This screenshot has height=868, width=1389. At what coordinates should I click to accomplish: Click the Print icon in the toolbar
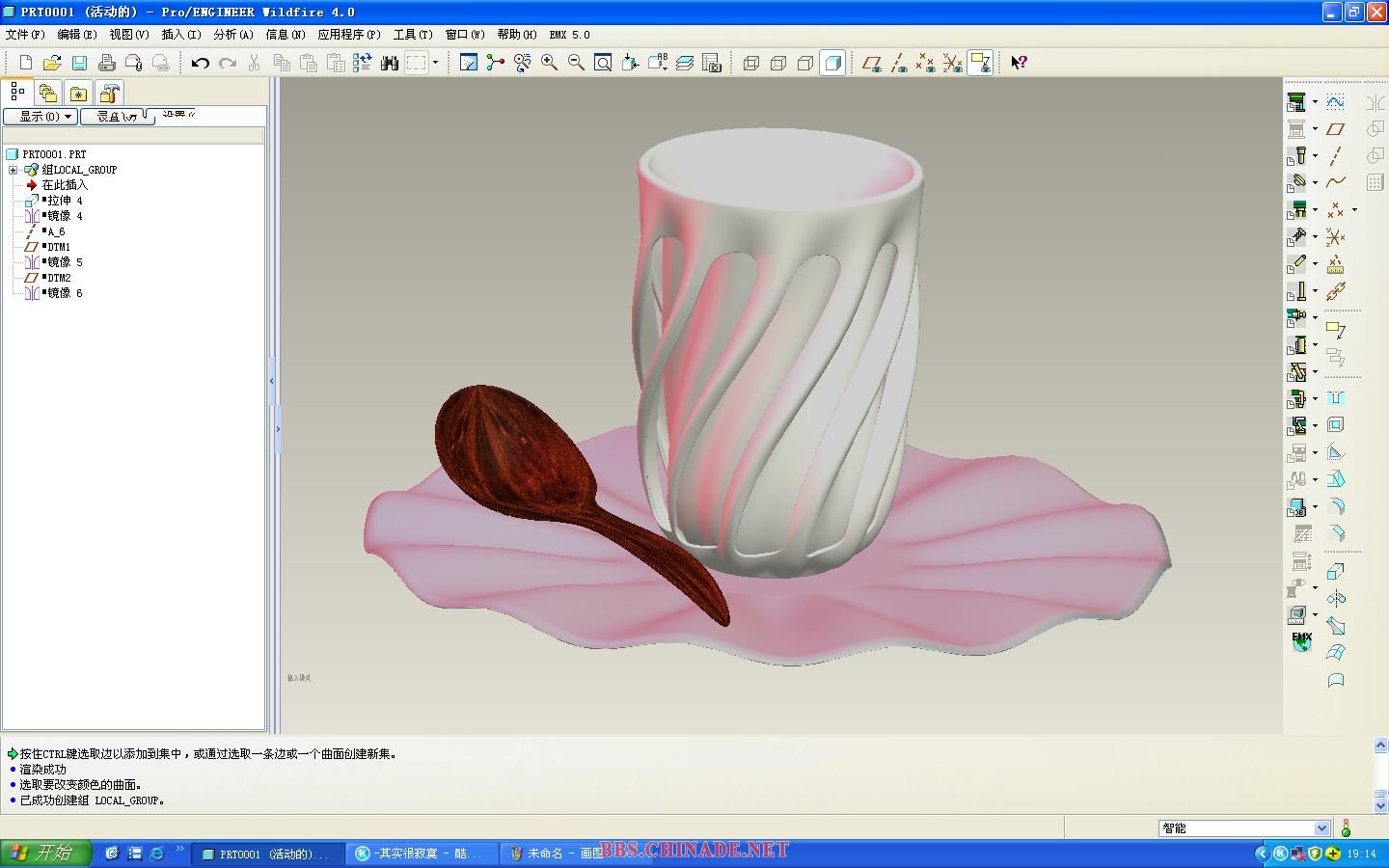pos(106,63)
